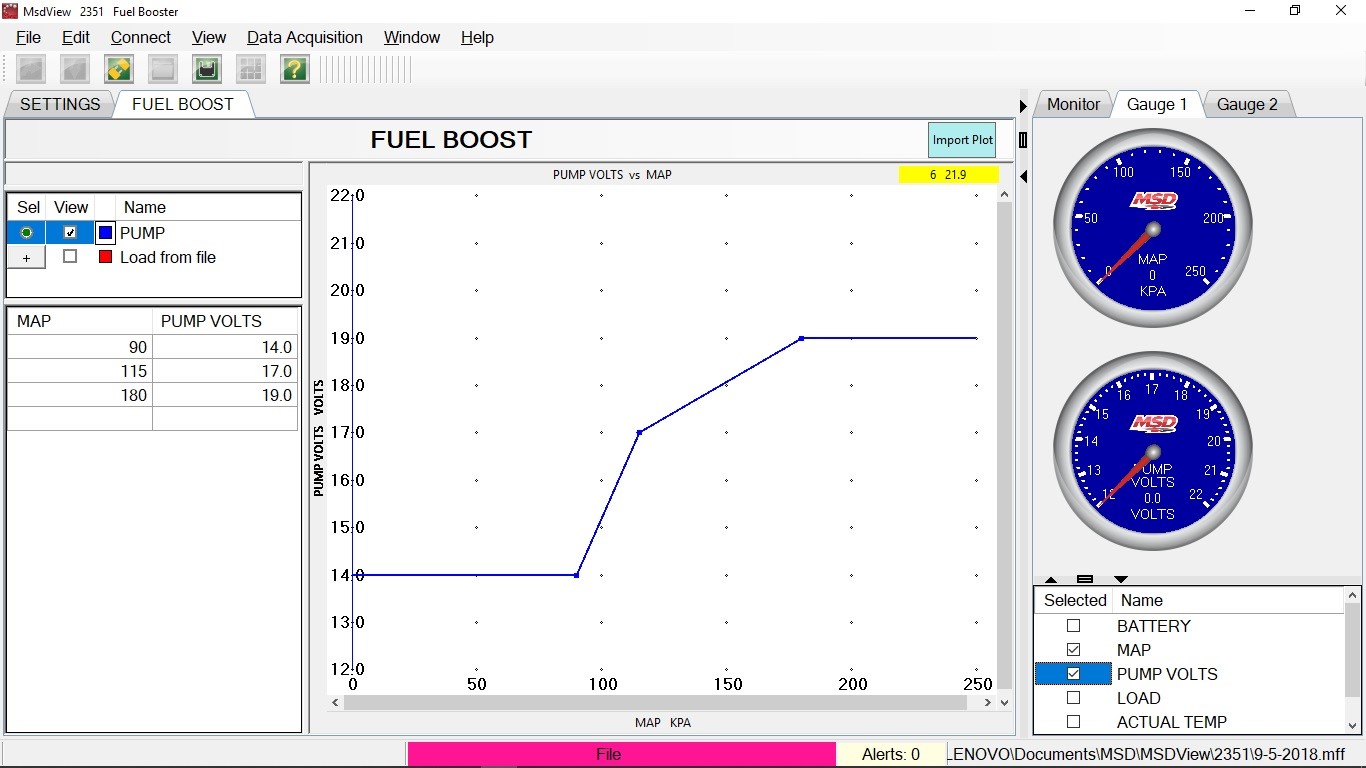
Task: Click the MAP gauge dial
Action: 1152,228
